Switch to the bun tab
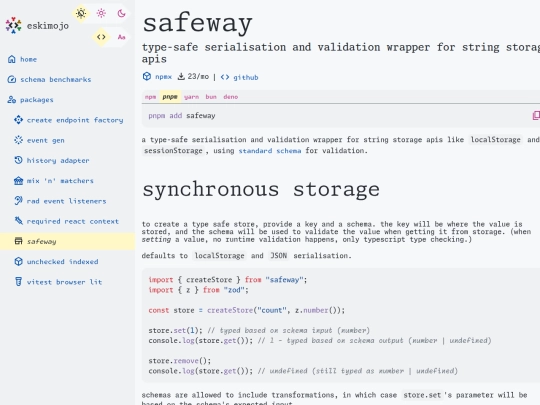The width and height of the screenshot is (540, 405). 211,97
